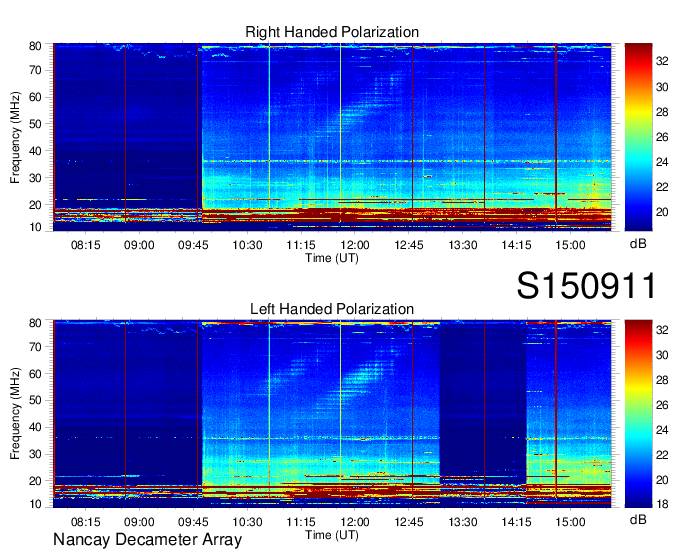This screenshot has width=680, height=552.
Task: Click the 13:30 time tick of the Left Handed plot
Action: (x=462, y=522)
